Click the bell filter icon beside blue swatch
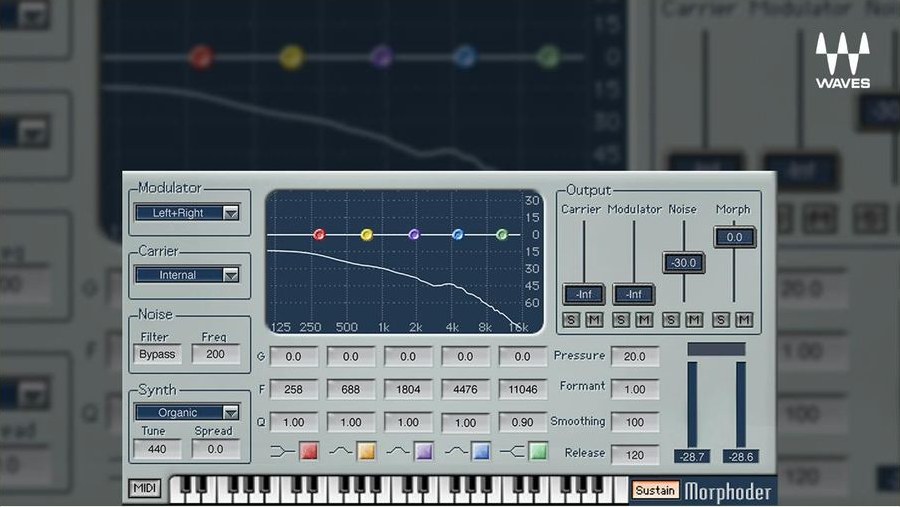The image size is (900, 507). 456,452
